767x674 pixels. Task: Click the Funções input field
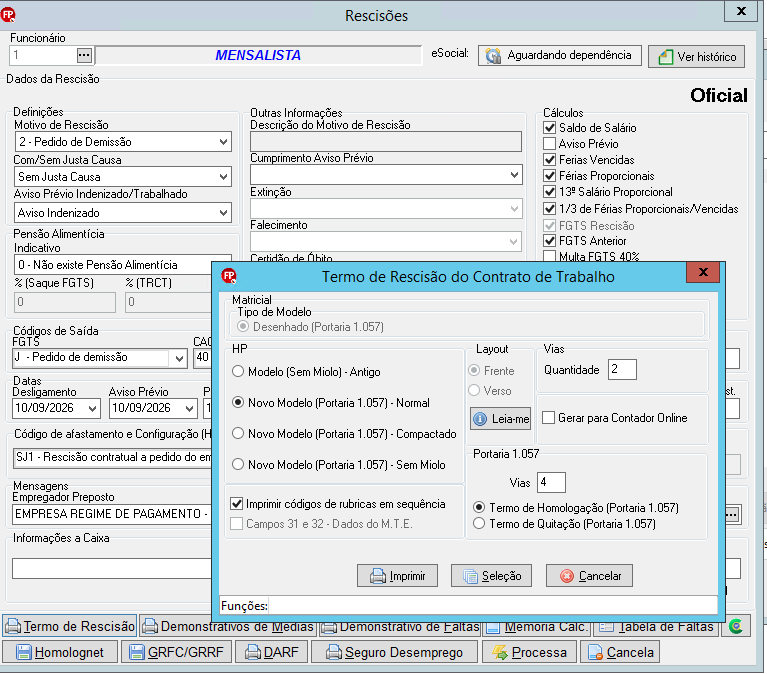[x=493, y=606]
